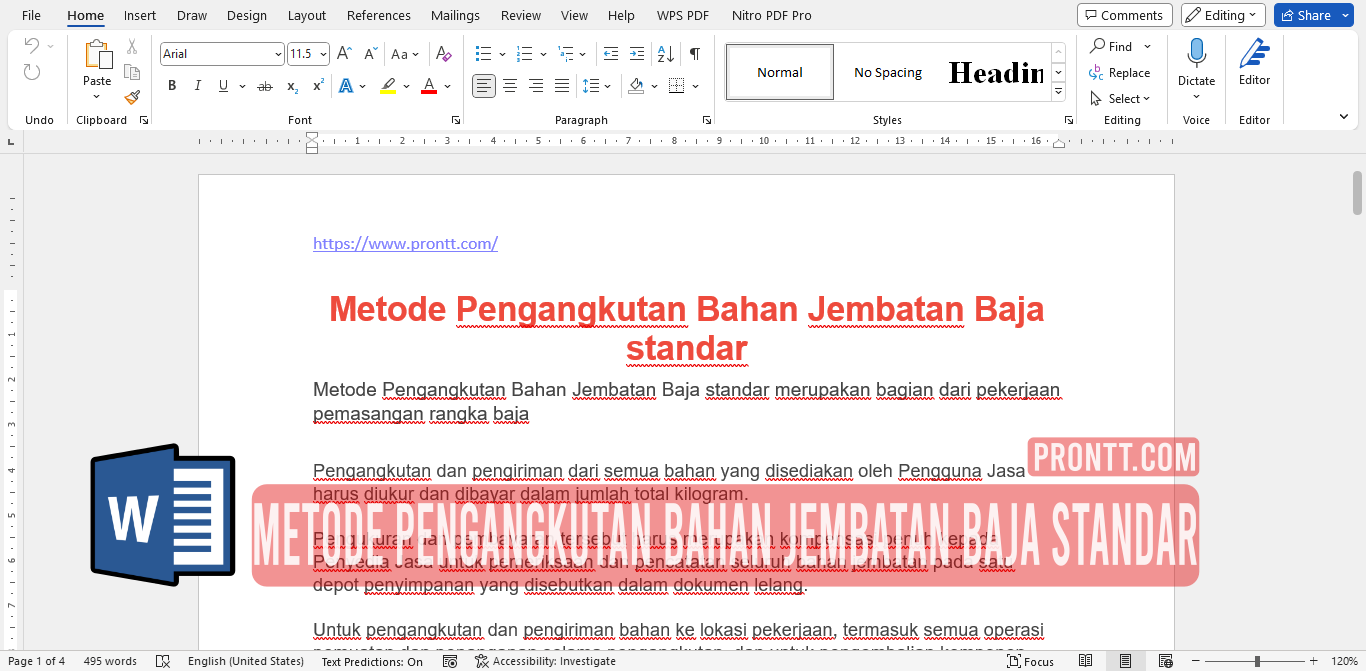Toggle Center alignment
This screenshot has height=671, width=1366.
(510, 87)
